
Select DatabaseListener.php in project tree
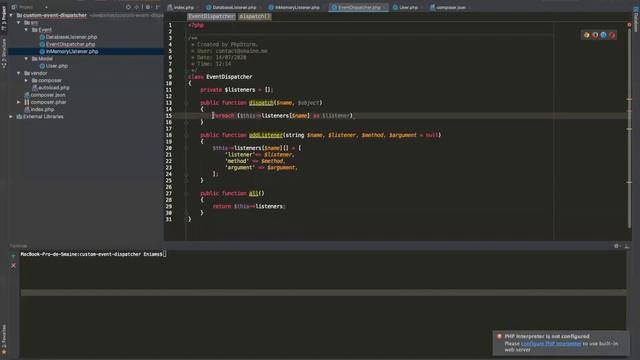pos(71,37)
